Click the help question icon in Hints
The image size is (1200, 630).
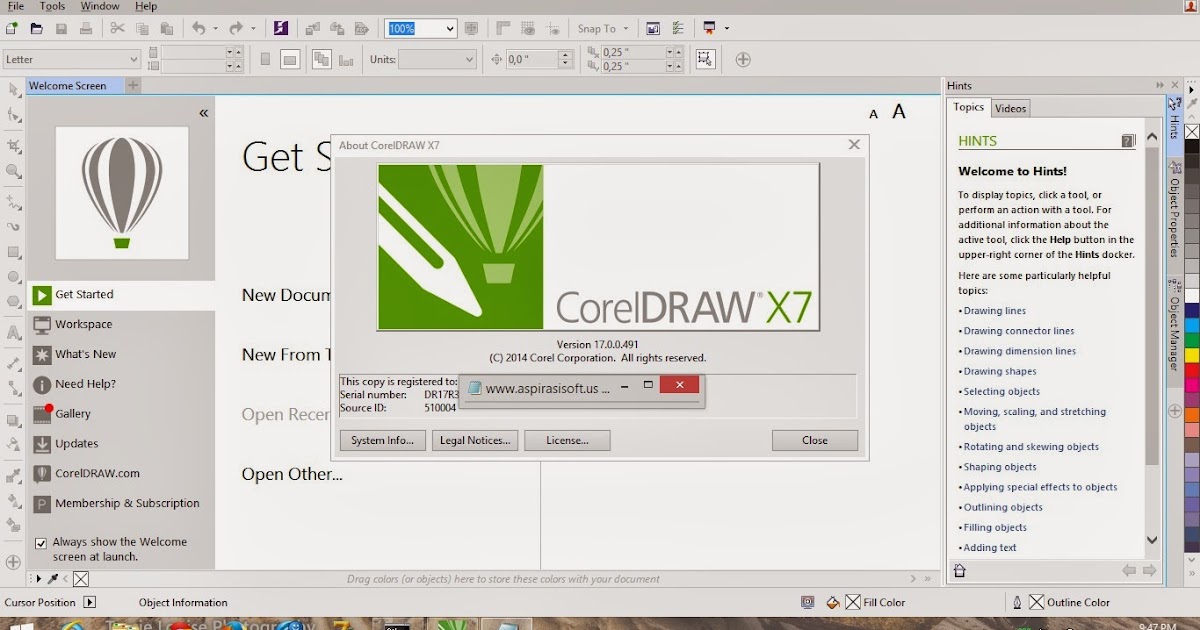(1128, 141)
